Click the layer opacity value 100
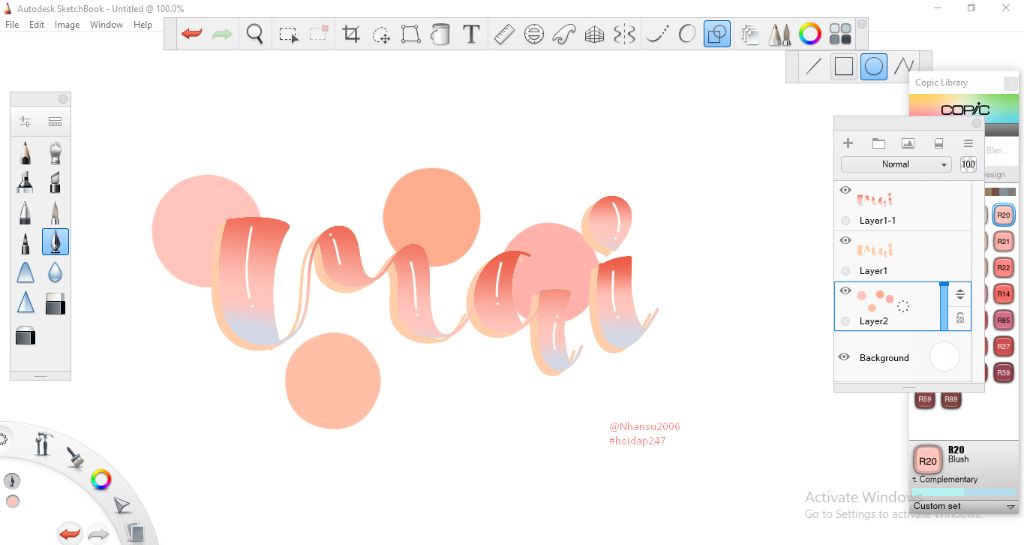This screenshot has width=1024, height=545. (968, 164)
